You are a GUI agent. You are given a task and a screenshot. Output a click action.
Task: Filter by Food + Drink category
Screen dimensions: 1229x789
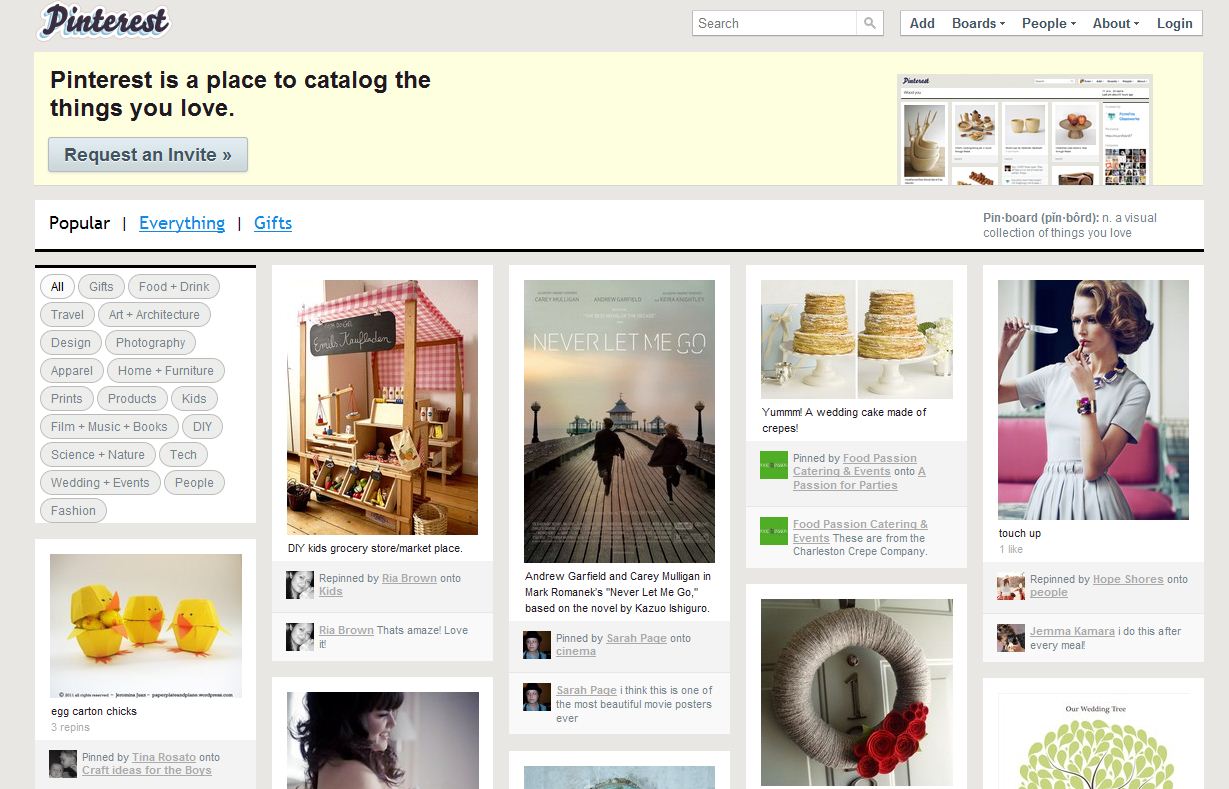click(x=174, y=287)
